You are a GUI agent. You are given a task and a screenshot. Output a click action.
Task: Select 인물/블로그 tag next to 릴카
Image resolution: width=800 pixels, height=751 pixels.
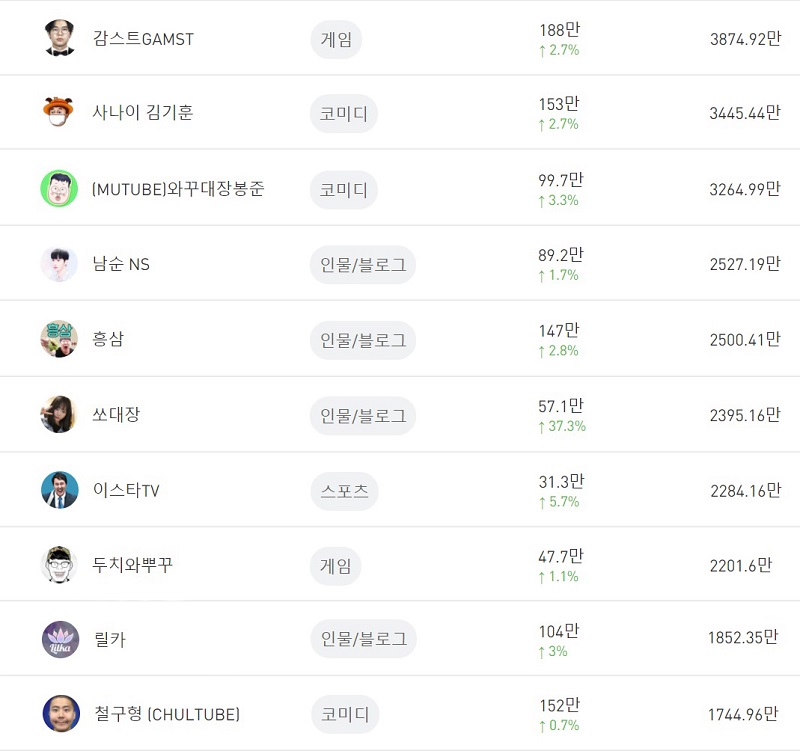pyautogui.click(x=364, y=639)
